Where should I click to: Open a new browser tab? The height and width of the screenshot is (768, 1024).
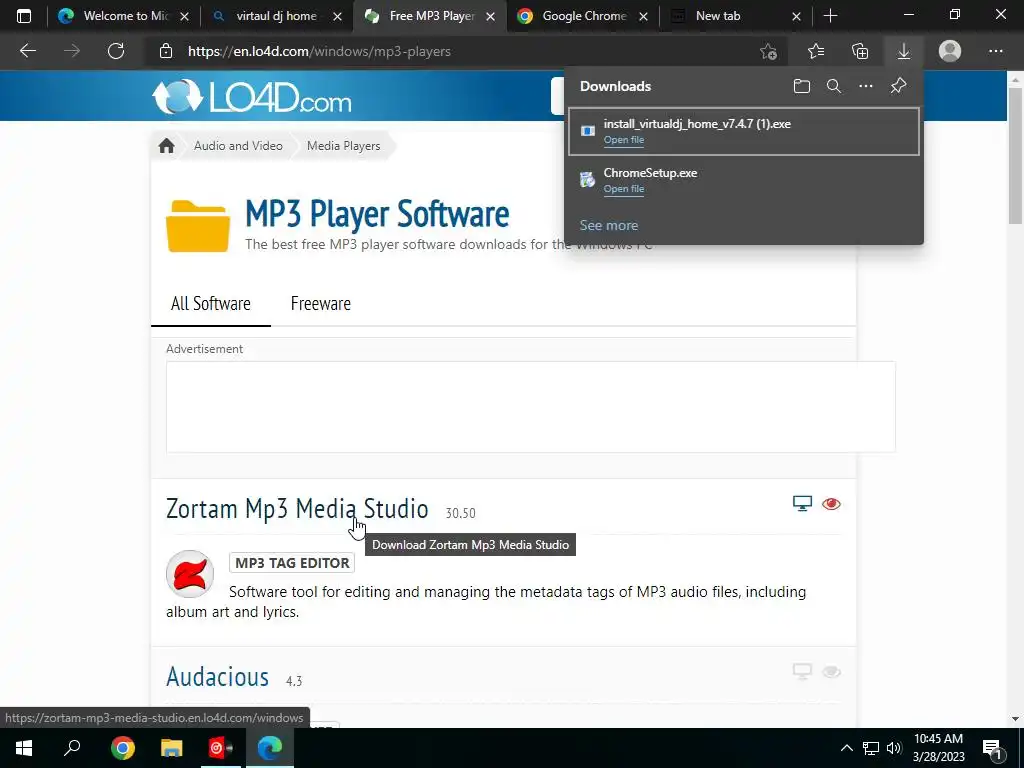(830, 16)
